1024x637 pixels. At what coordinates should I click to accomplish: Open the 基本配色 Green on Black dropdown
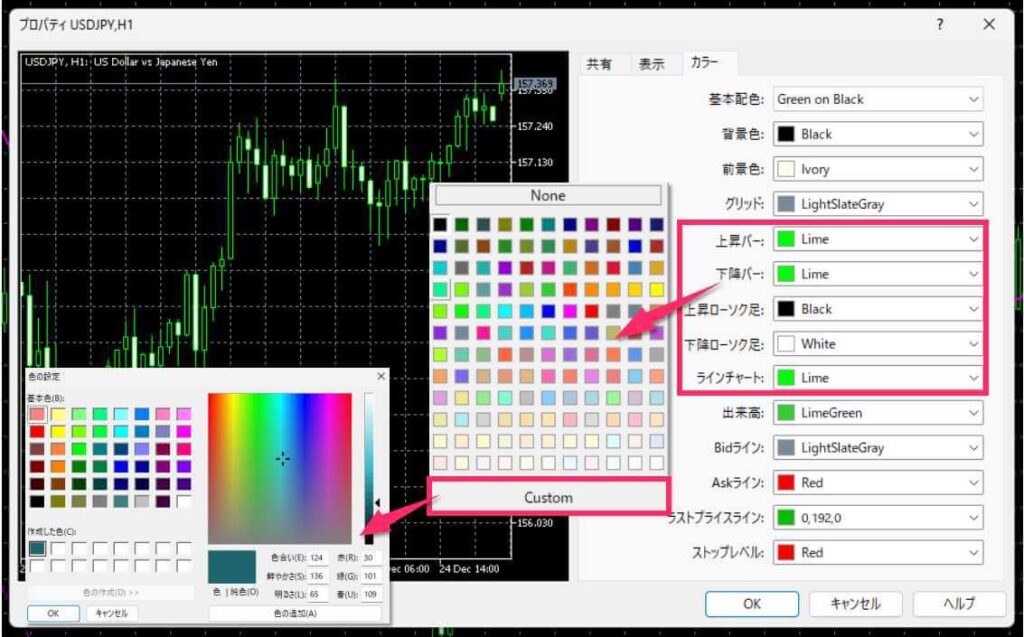(x=876, y=99)
